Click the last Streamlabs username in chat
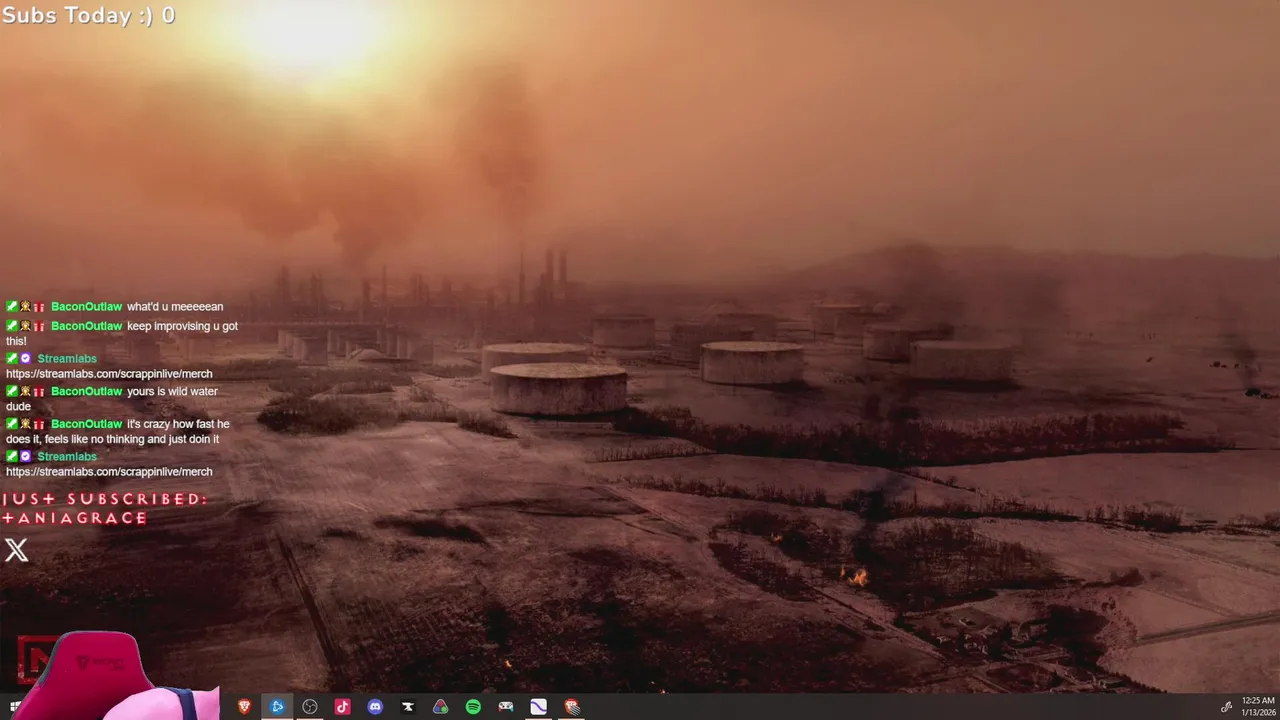Viewport: 1280px width, 720px height. [x=67, y=456]
